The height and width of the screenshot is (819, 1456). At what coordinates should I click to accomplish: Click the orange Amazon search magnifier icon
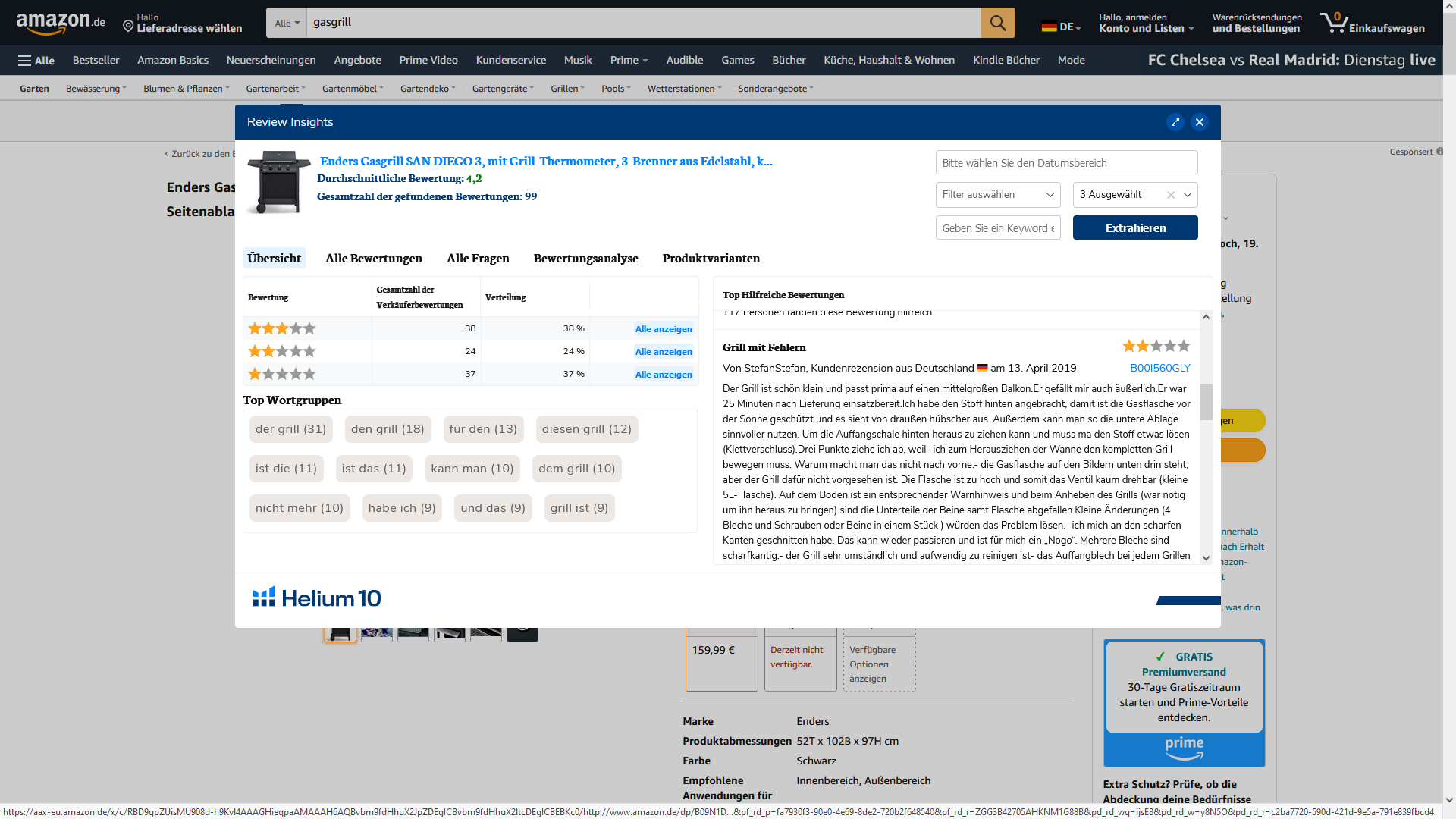[998, 23]
